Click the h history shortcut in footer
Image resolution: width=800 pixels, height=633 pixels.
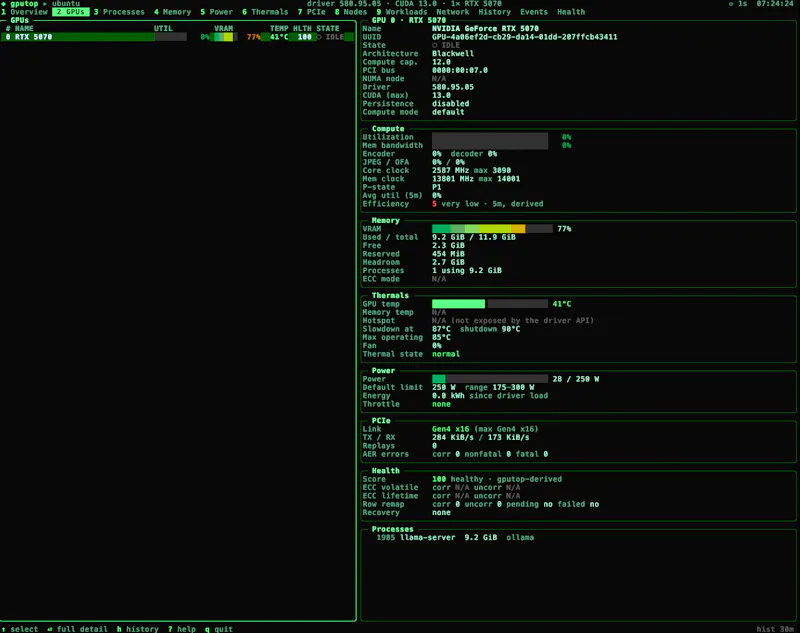(138, 629)
